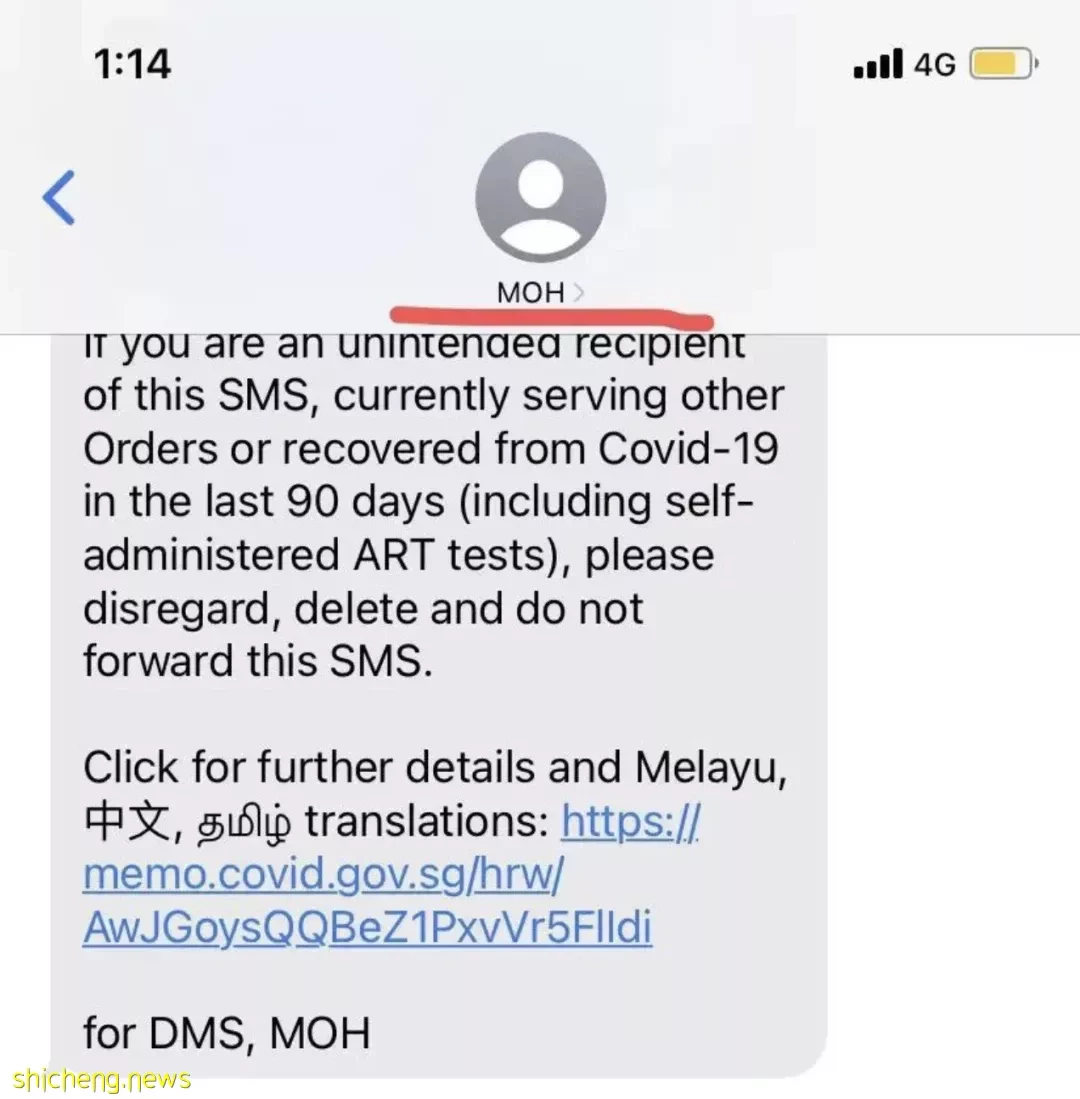Viewport: 1080px width, 1099px height.
Task: Open the memo.covid.gov.sg/hrw/ link
Action: click(x=323, y=875)
